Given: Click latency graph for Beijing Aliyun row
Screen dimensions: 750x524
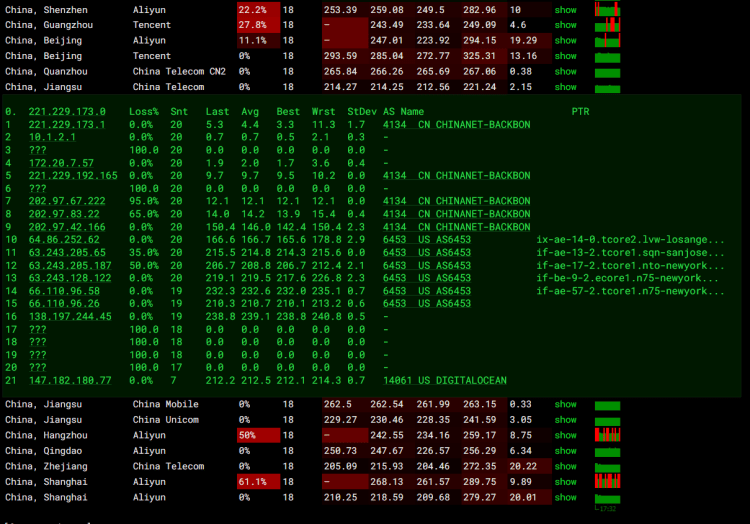Looking at the screenshot, I should coord(607,41).
